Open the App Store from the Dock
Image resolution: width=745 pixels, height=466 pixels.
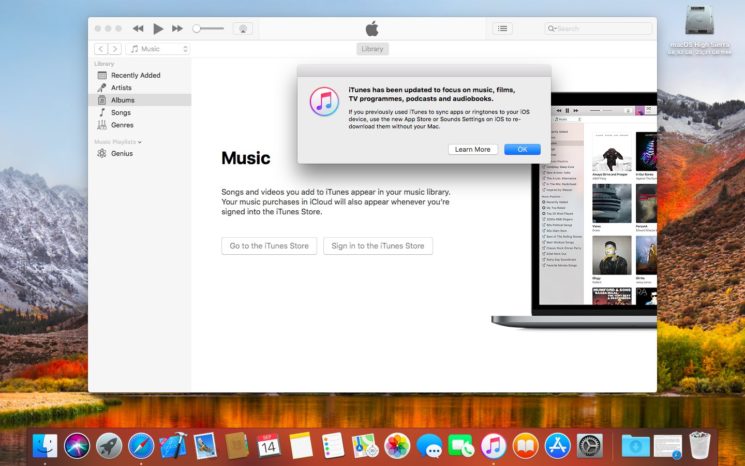[x=557, y=445]
